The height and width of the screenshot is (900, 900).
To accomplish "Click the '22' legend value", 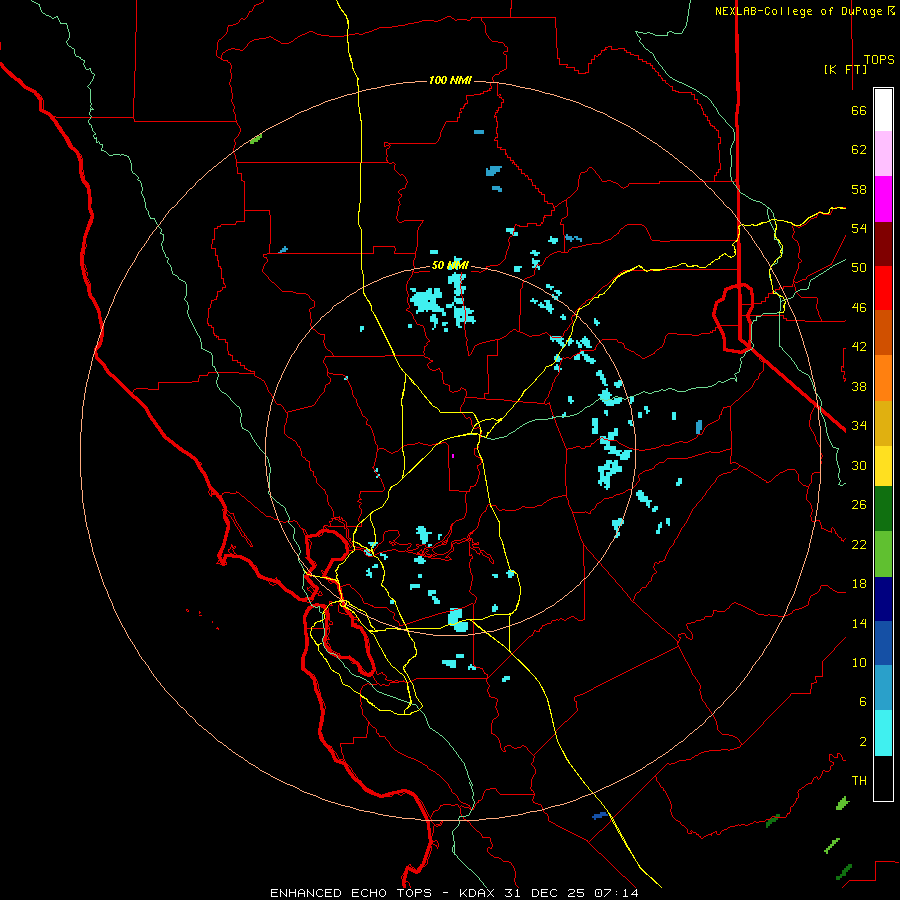I will (859, 544).
